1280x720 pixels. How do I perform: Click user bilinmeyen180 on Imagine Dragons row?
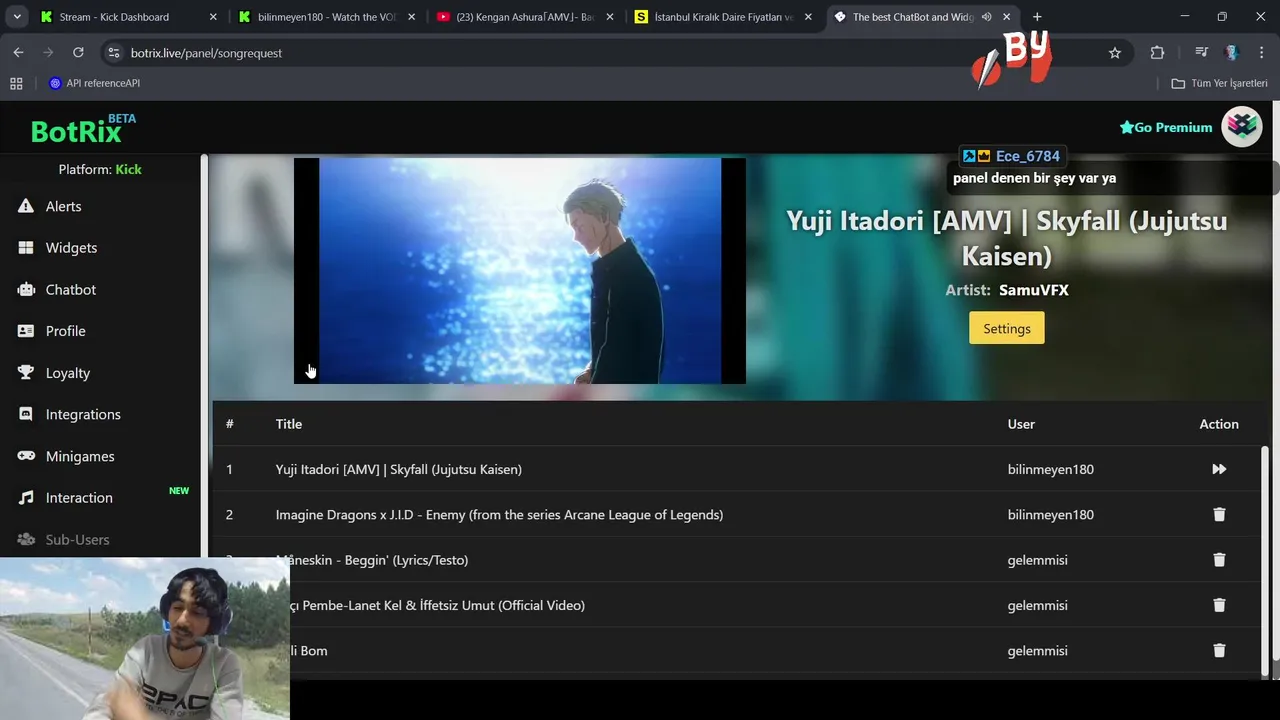click(1050, 514)
